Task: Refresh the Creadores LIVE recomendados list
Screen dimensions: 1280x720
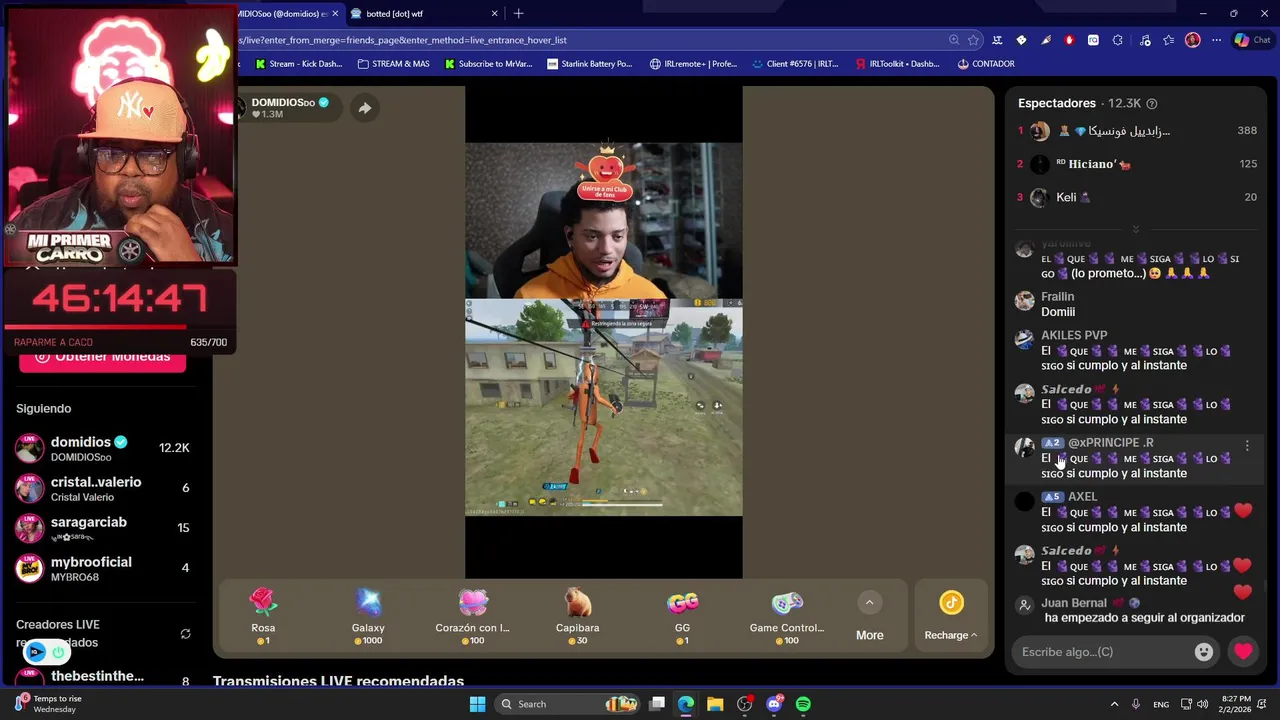Action: pos(185,634)
